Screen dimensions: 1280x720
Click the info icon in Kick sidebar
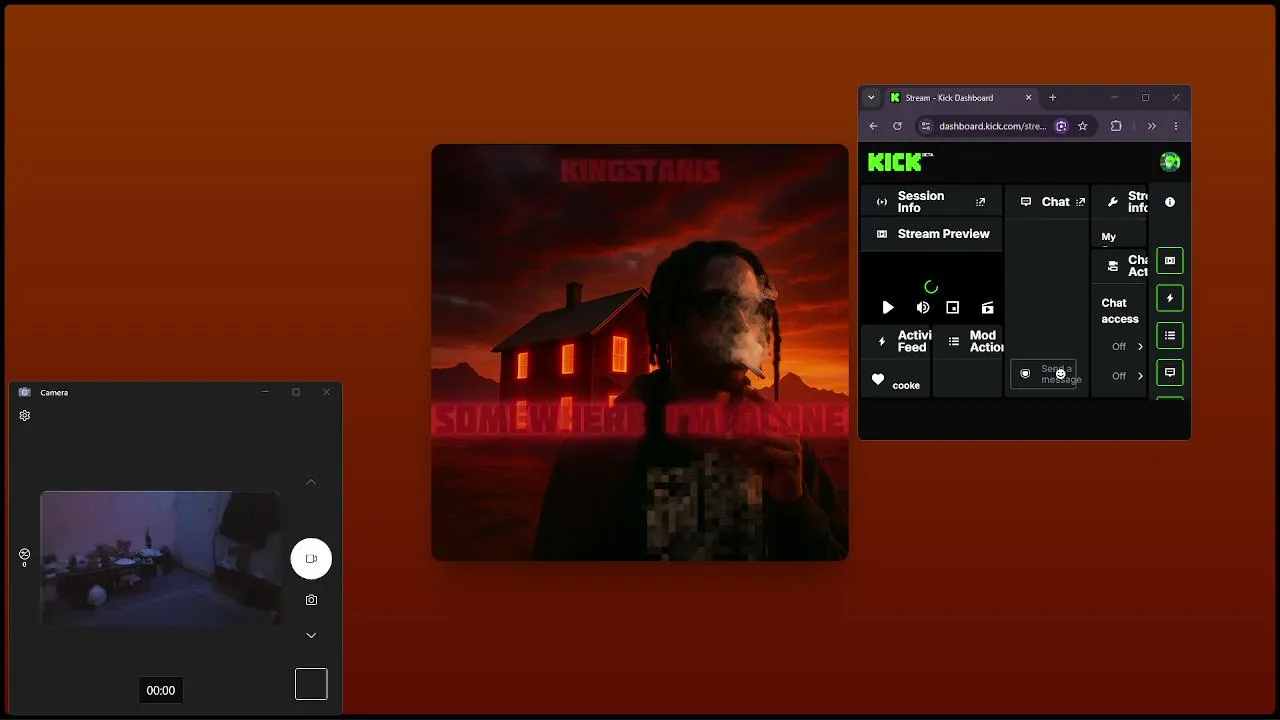pos(1170,202)
